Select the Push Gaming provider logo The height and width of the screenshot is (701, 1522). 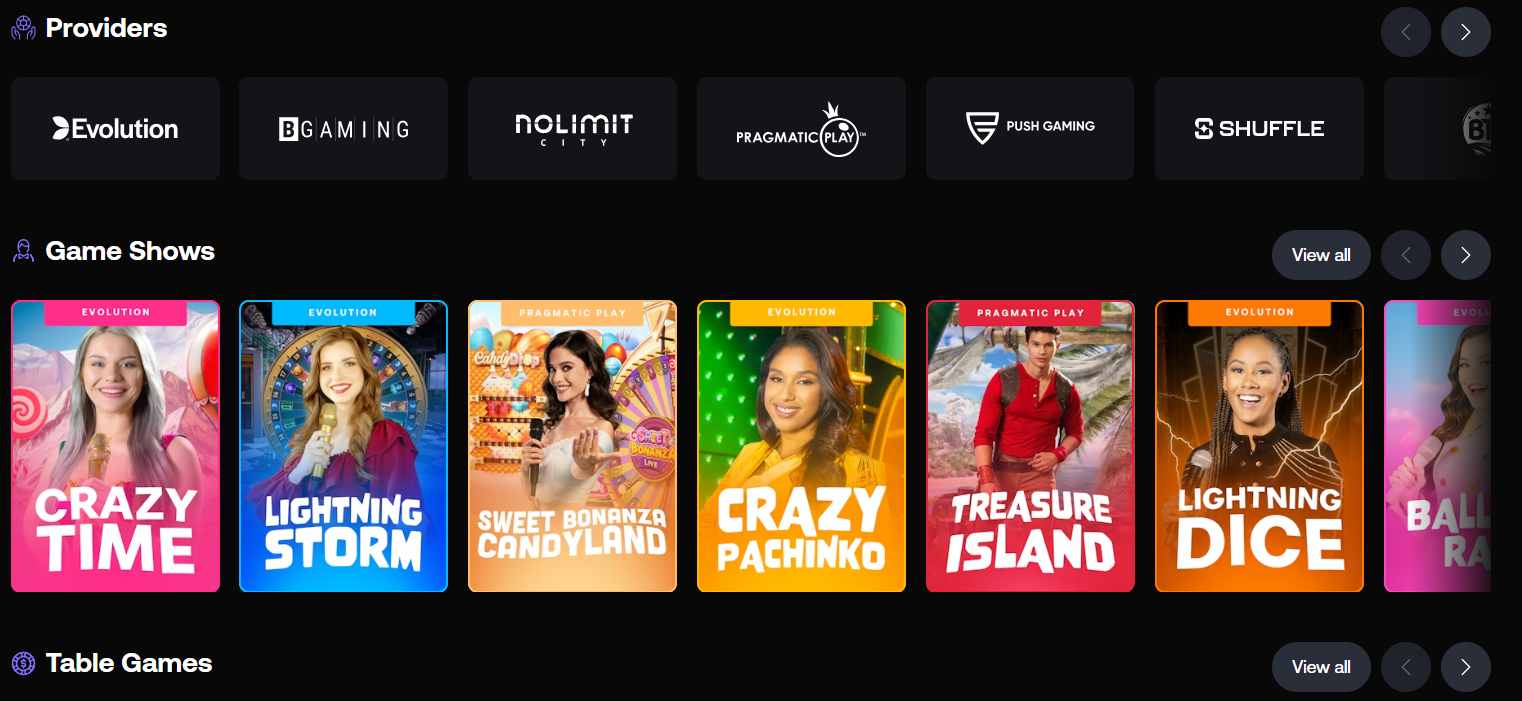[x=1030, y=128]
